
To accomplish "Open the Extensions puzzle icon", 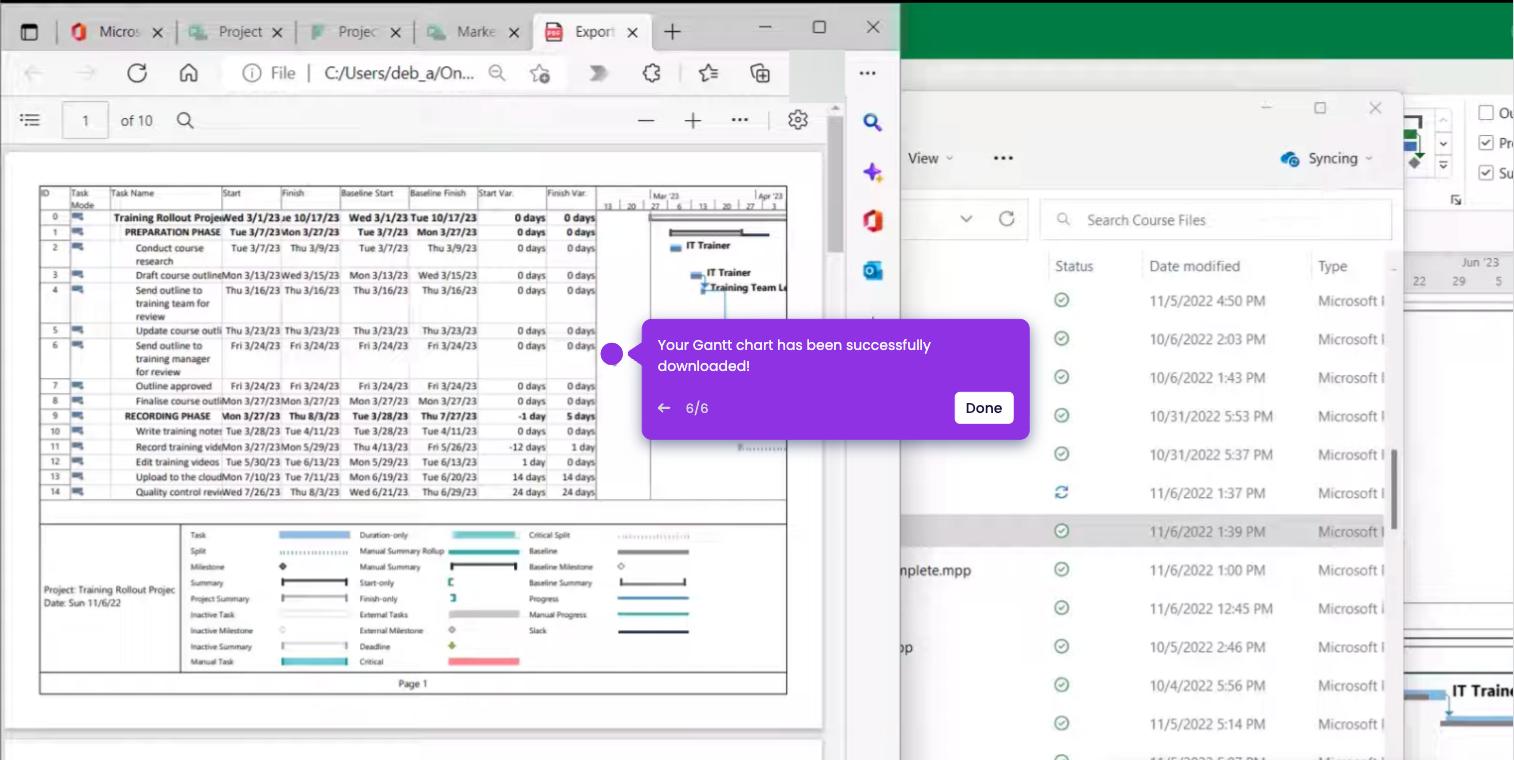I will coord(651,73).
